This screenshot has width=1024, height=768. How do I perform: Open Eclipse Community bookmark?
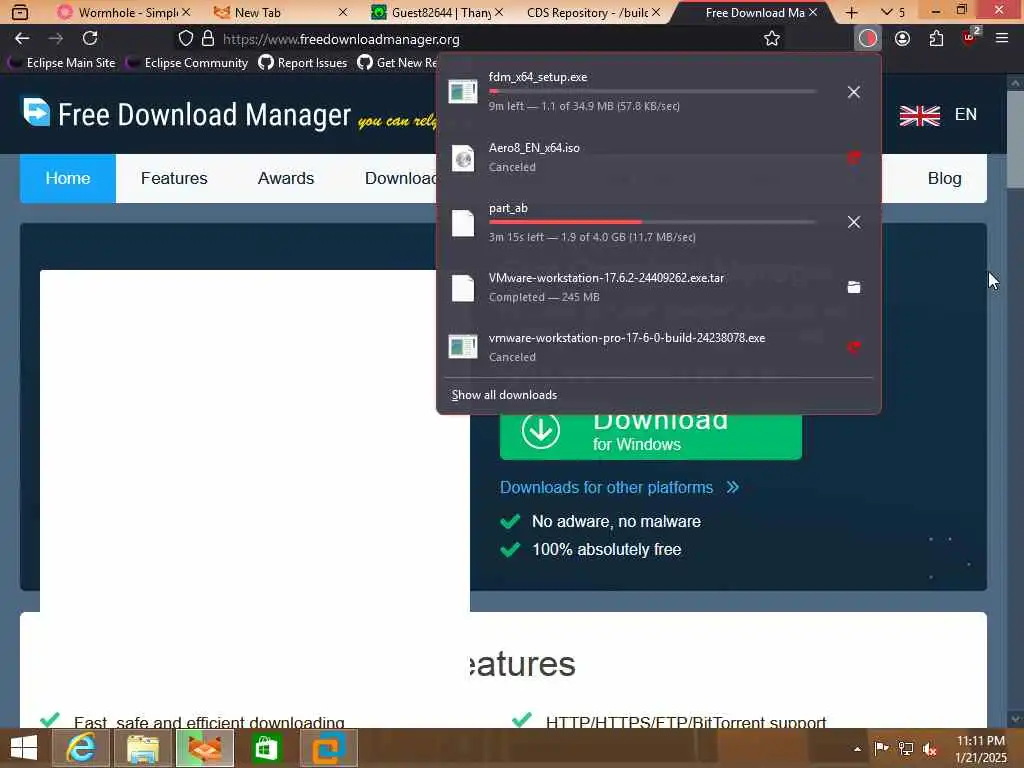tap(187, 63)
